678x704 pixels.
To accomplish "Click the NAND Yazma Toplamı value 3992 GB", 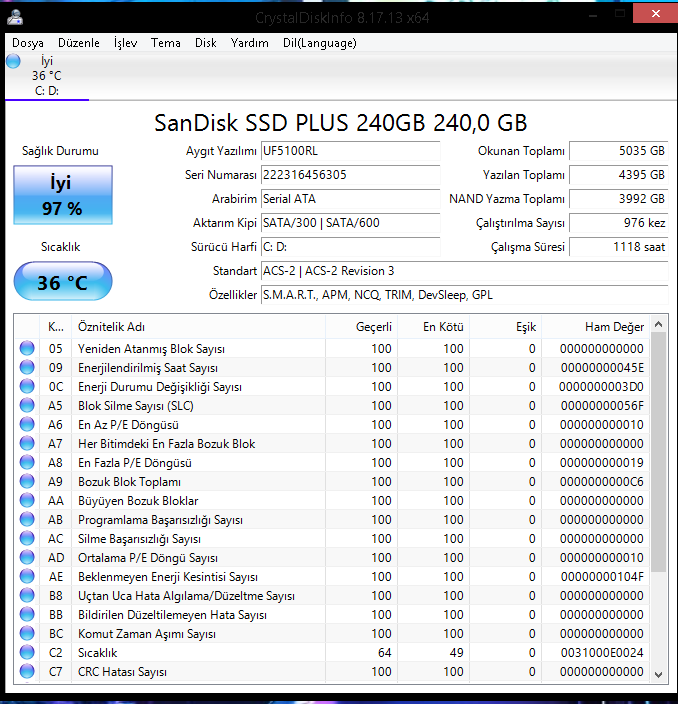I will (x=619, y=199).
